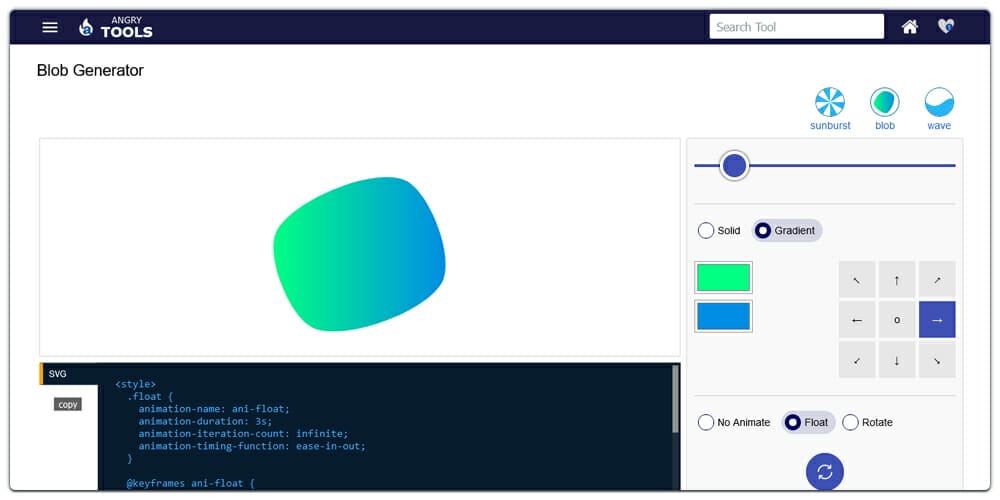This screenshot has height=500, width=1000.
Task: Choose the Gradient fill option
Action: [x=764, y=231]
